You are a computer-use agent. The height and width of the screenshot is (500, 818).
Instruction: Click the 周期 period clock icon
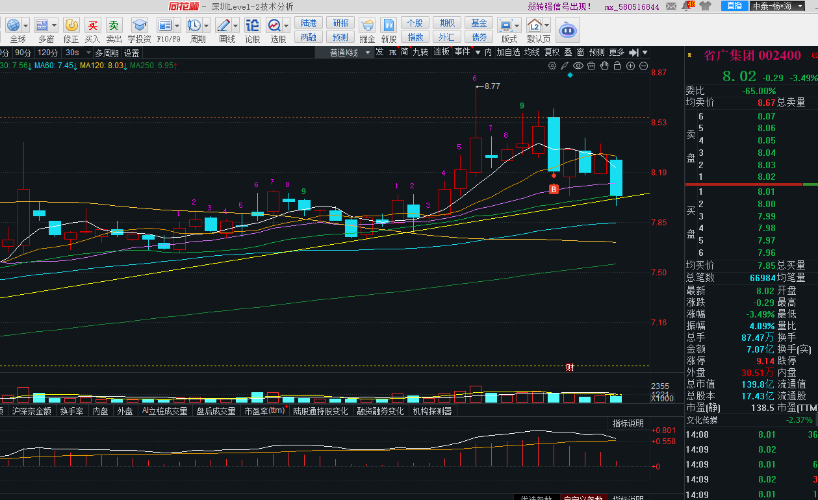click(194, 25)
